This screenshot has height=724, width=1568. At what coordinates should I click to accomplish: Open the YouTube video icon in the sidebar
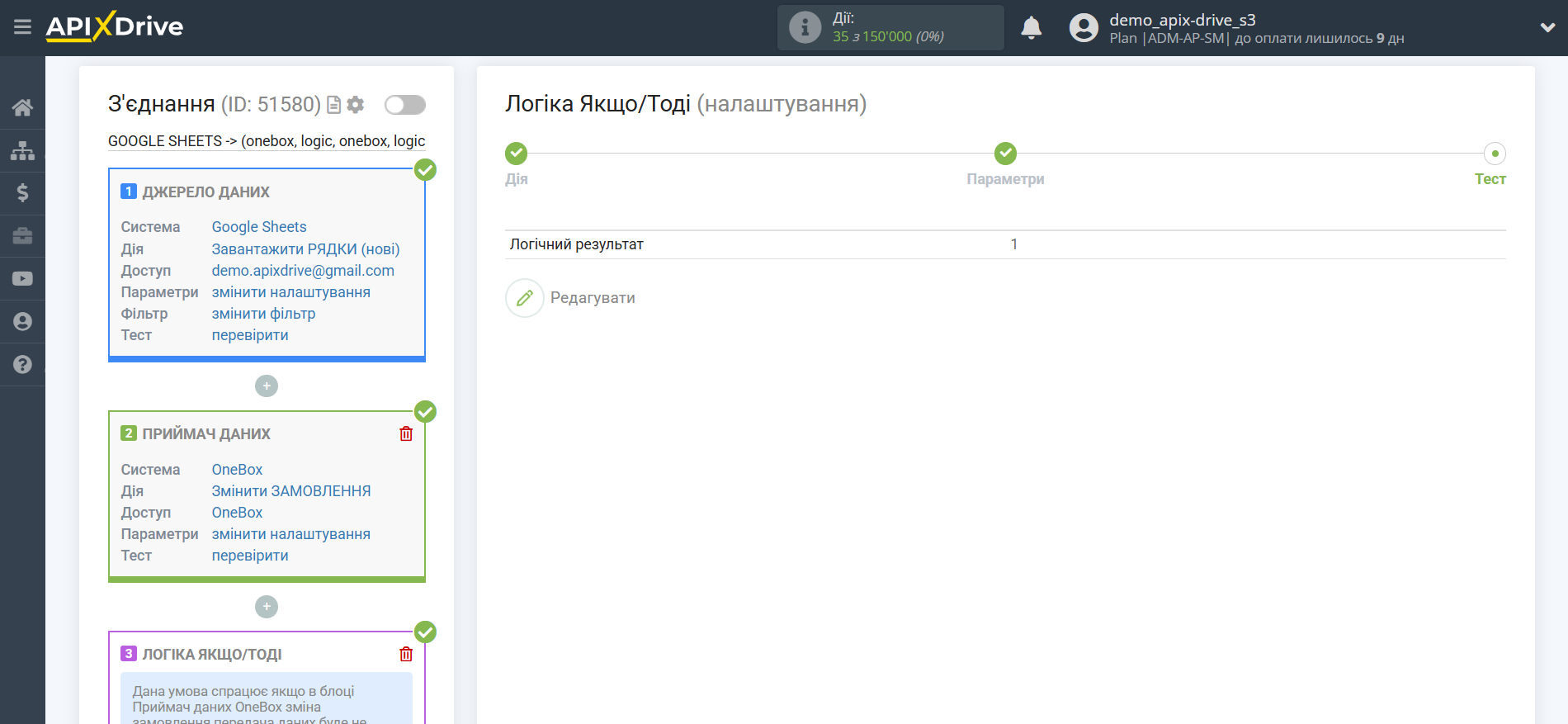[x=22, y=279]
